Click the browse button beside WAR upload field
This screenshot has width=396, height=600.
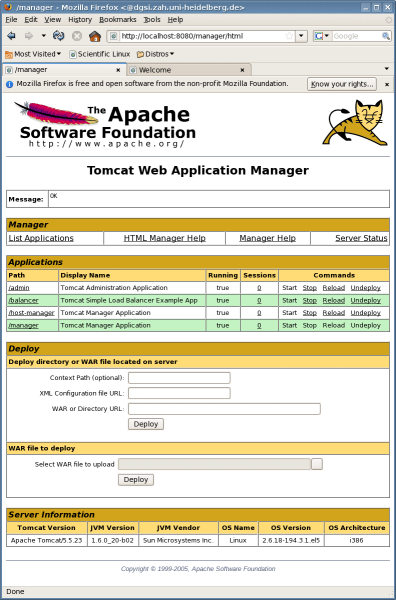(x=317, y=464)
